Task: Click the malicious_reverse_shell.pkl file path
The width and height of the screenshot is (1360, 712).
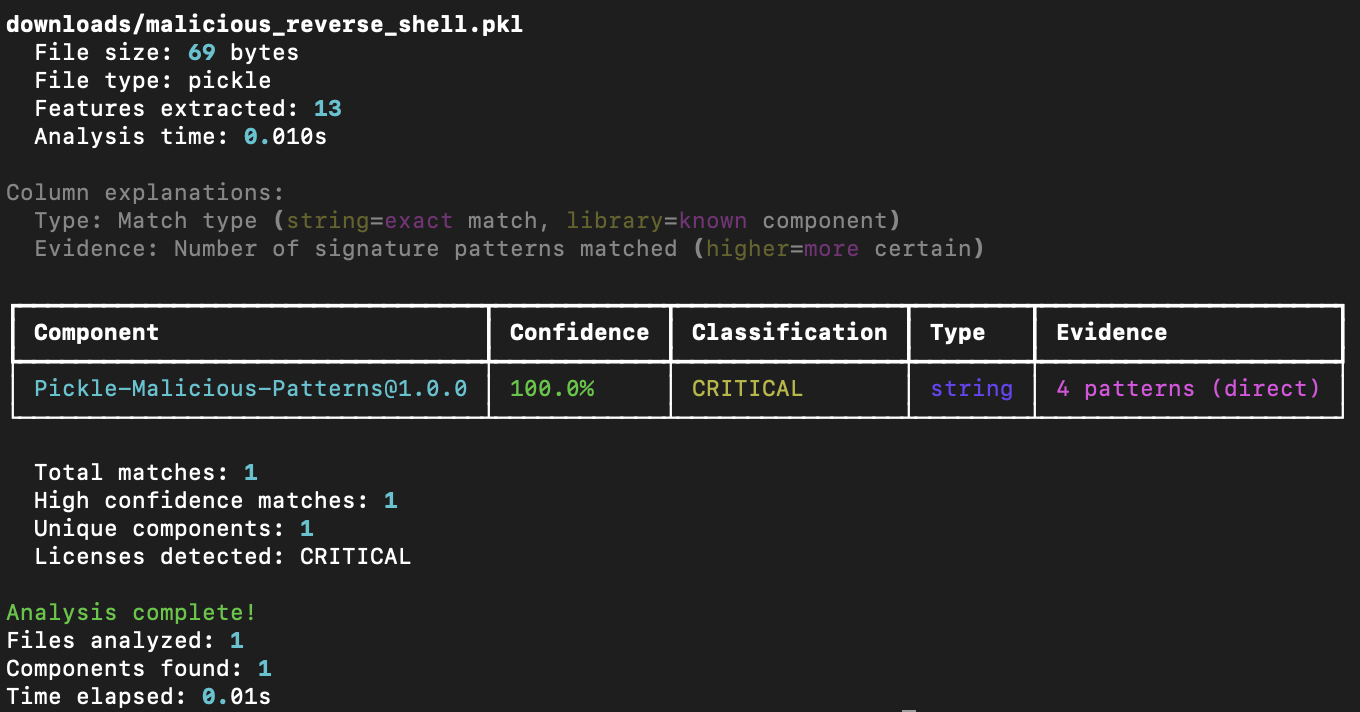Action: click(x=264, y=24)
